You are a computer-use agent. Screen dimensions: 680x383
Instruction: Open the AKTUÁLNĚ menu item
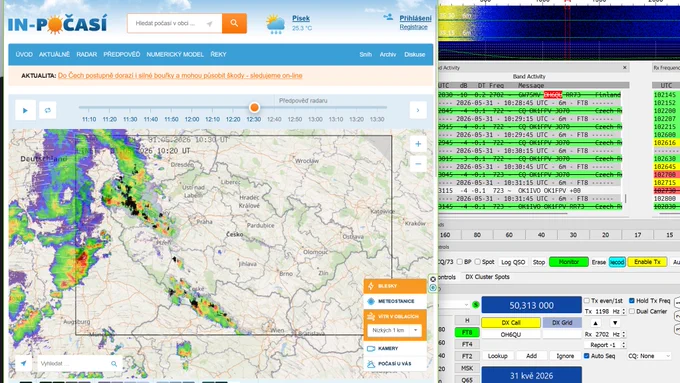(x=54, y=55)
